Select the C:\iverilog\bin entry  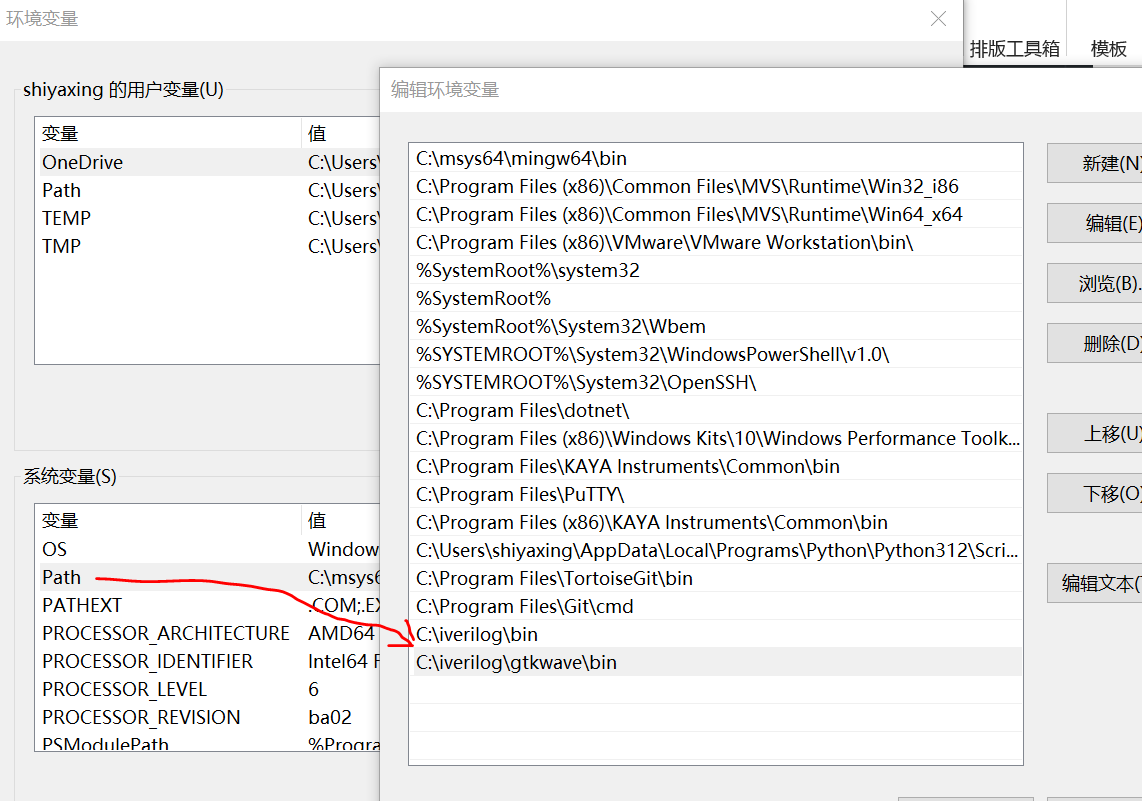716,634
